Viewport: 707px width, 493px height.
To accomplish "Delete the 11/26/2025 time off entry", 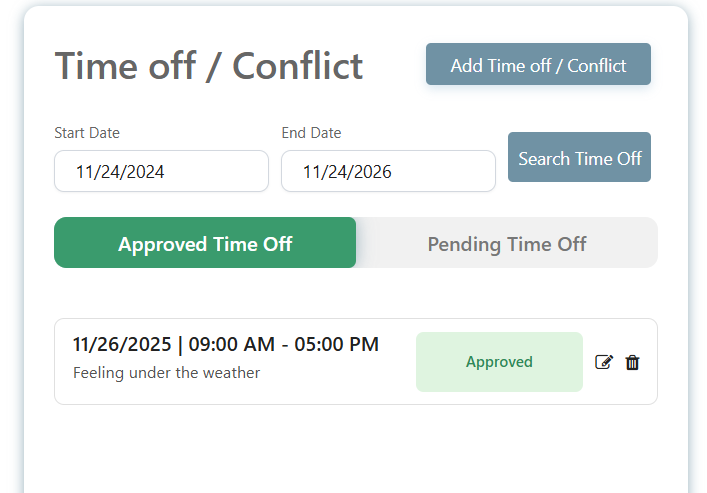I will 632,362.
